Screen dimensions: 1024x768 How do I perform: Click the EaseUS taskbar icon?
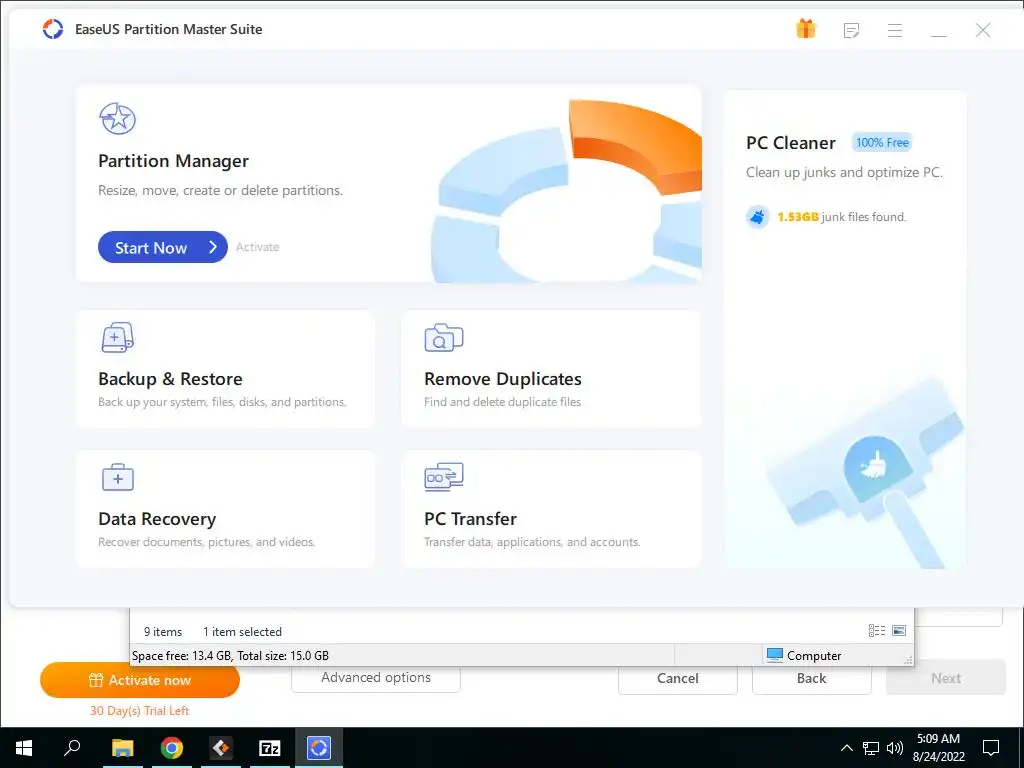click(319, 748)
